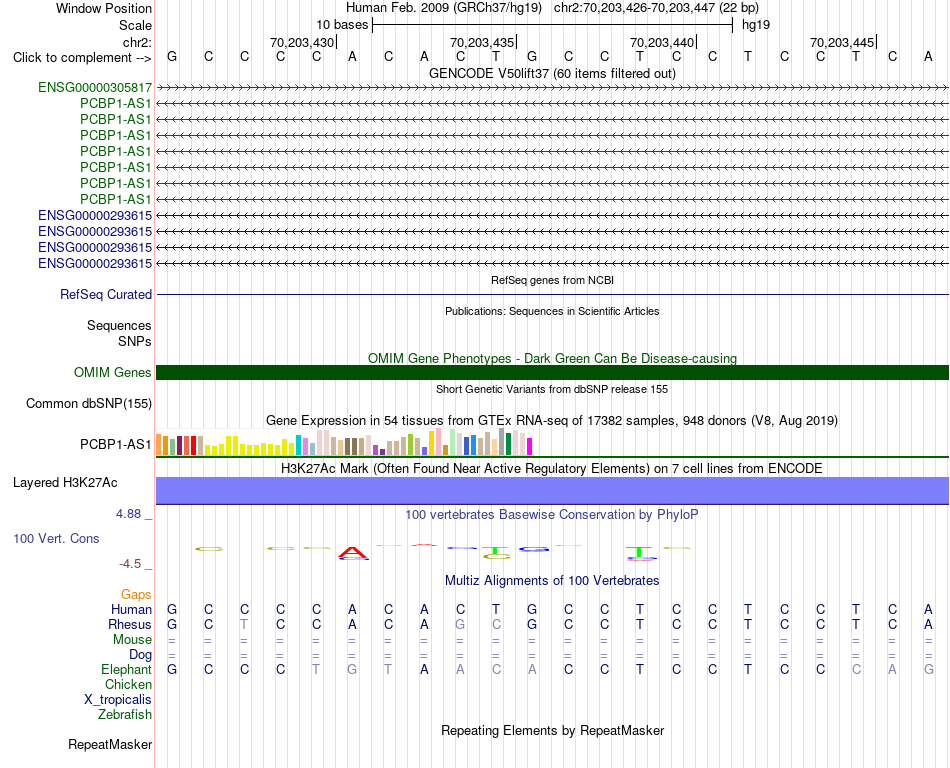Select the Mouse alignment row label
The height and width of the screenshot is (768, 950).
tap(132, 640)
